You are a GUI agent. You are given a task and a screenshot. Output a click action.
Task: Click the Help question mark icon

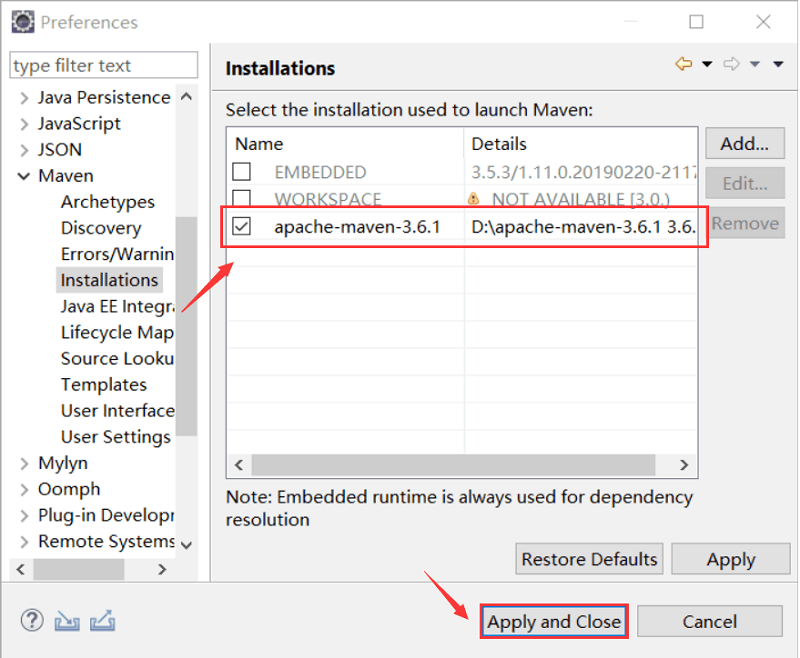tap(32, 621)
